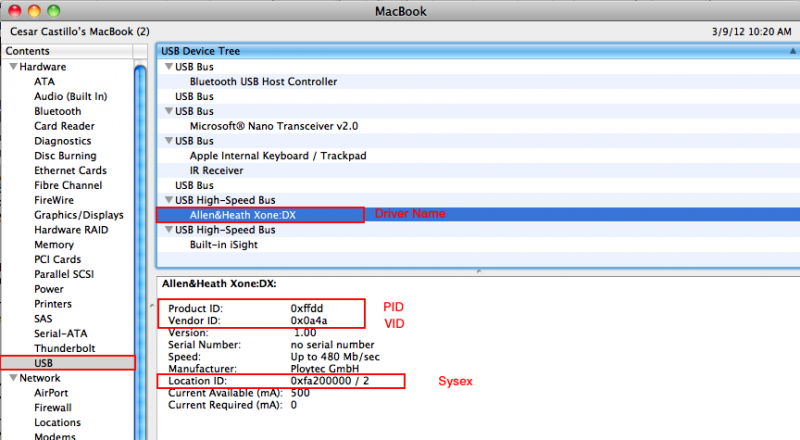Select IR Receiver in device tree
800x440 pixels.
216,170
